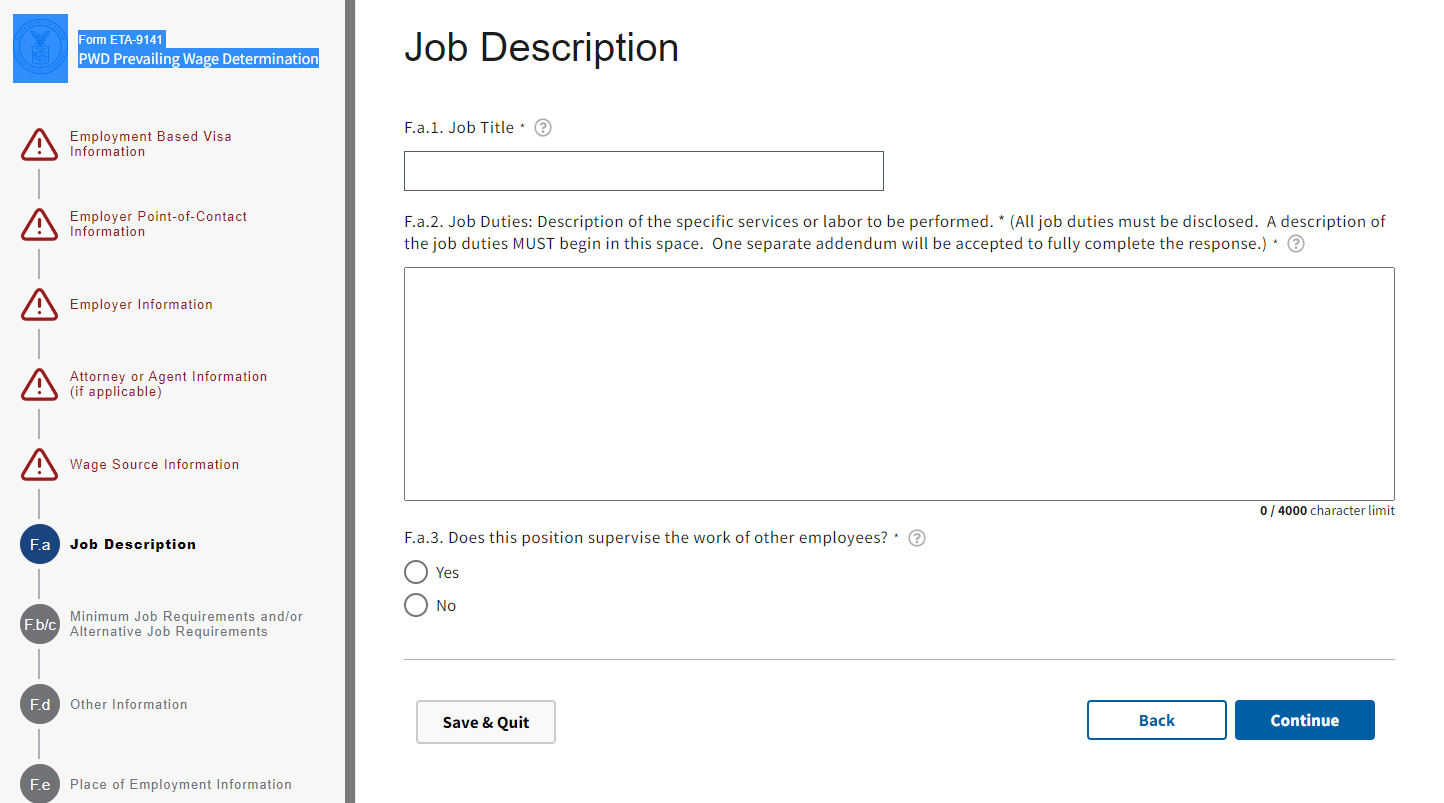Click warning icon next to Employer Information
Image resolution: width=1444 pixels, height=803 pixels.
point(40,305)
